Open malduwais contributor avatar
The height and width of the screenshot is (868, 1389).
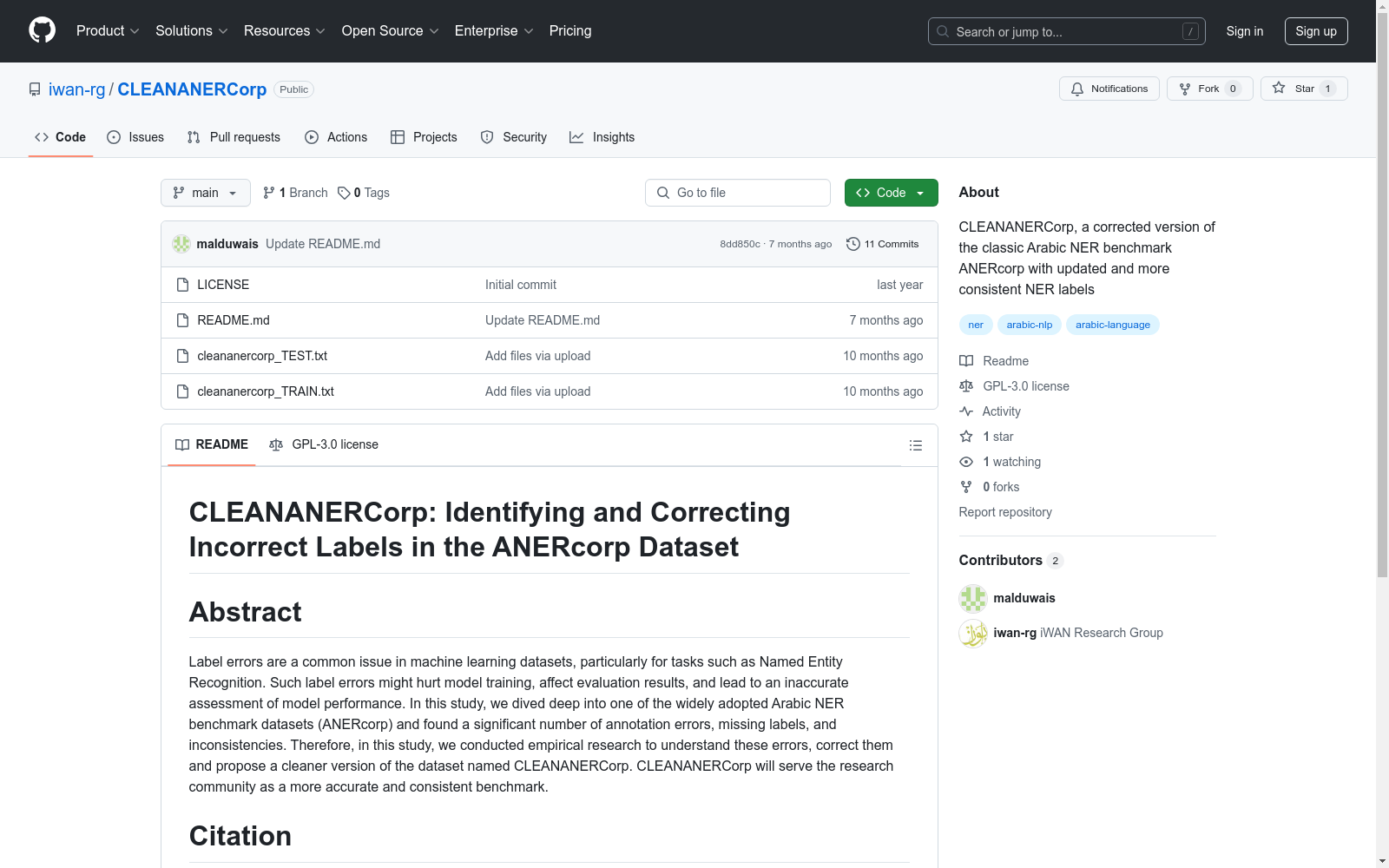click(973, 598)
